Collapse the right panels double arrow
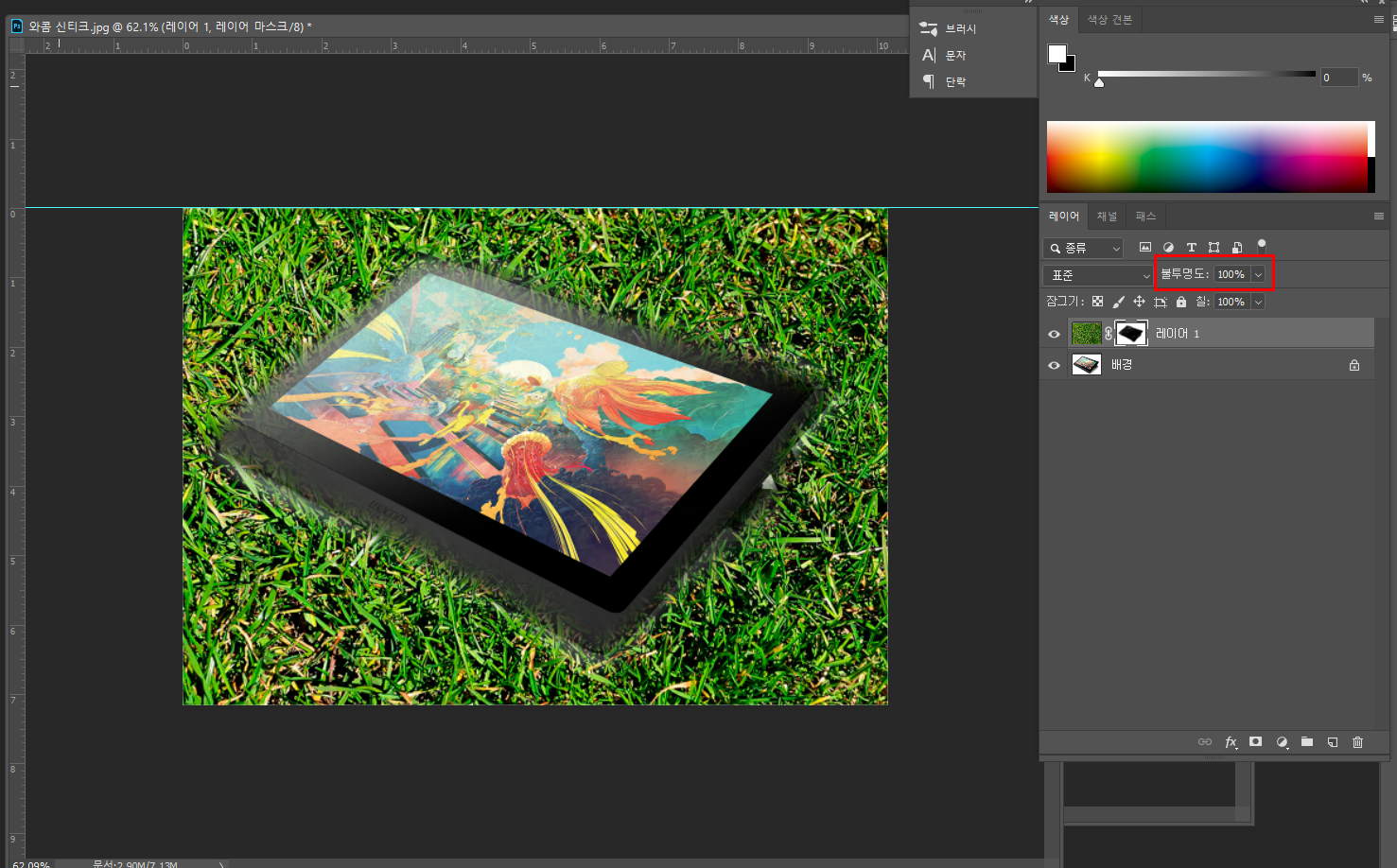Image resolution: width=1397 pixels, height=868 pixels. point(1364,2)
